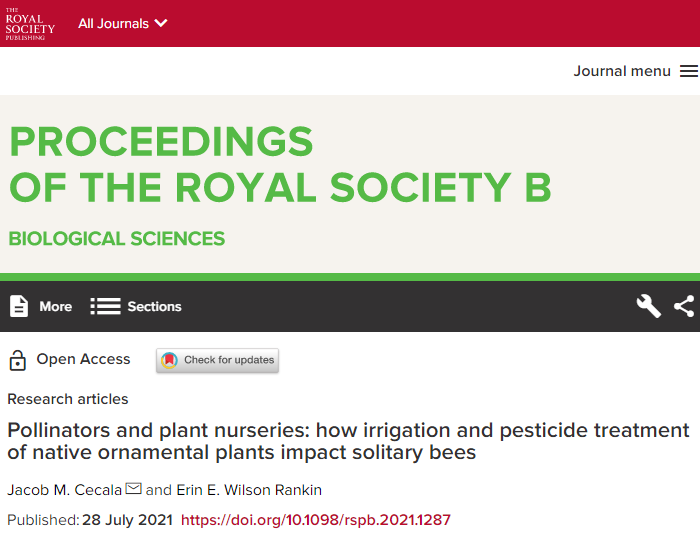Open the Journal menu hamburger icon
The image size is (700, 541).
point(689,71)
